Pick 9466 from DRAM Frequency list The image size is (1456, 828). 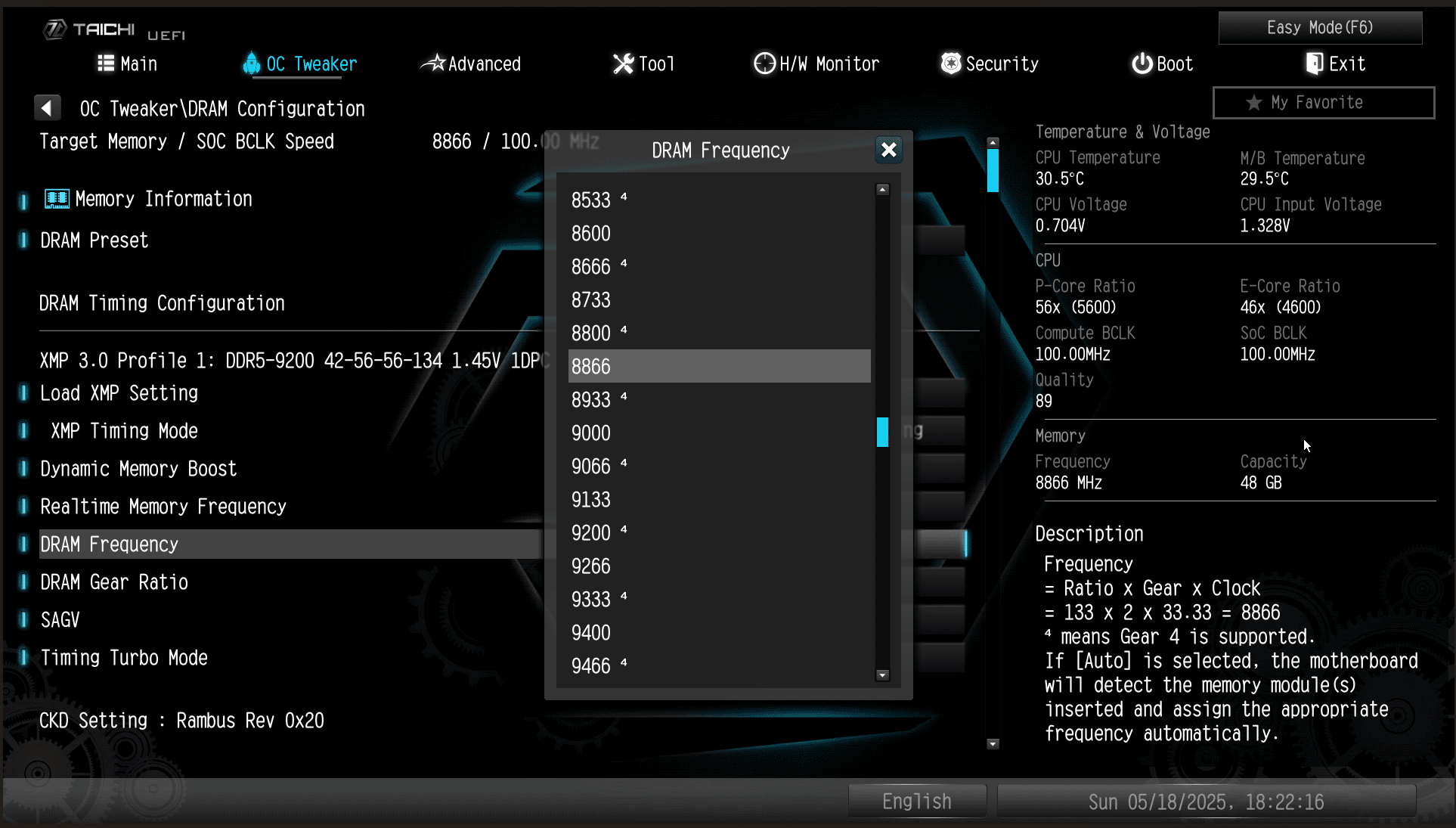coord(591,666)
